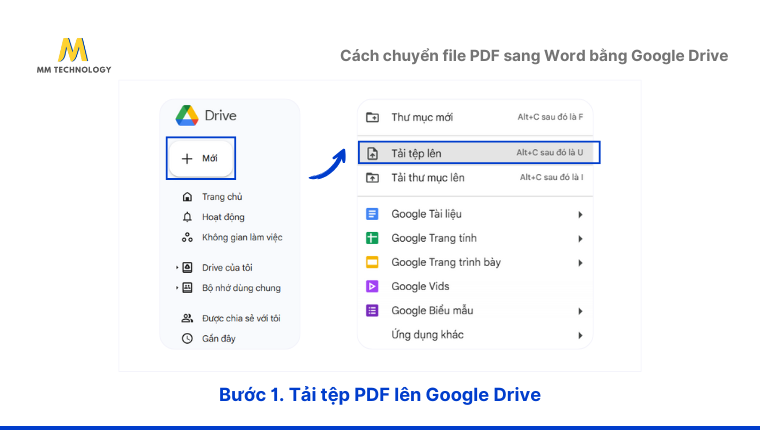
Task: Expand the Bộ nhớ dùng chung tree arrow
Action: pyautogui.click(x=177, y=288)
